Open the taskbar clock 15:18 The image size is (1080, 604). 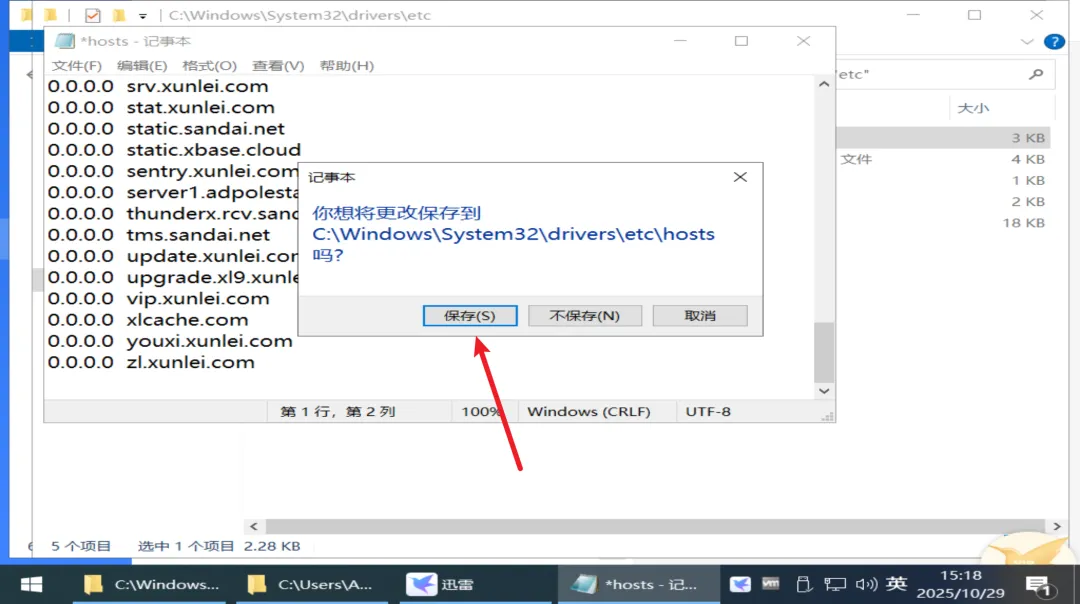[x=960, y=584]
